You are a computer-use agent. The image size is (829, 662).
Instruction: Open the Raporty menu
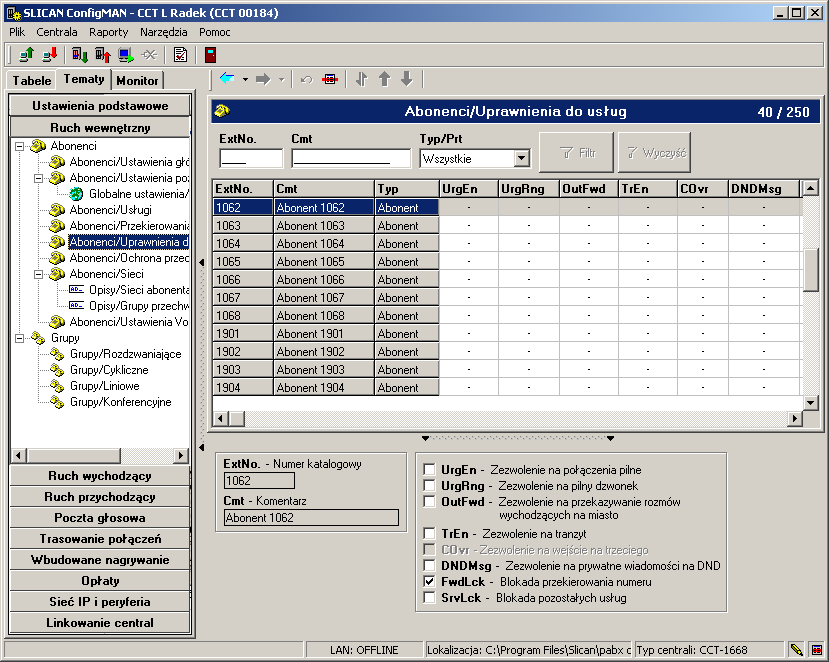click(108, 32)
